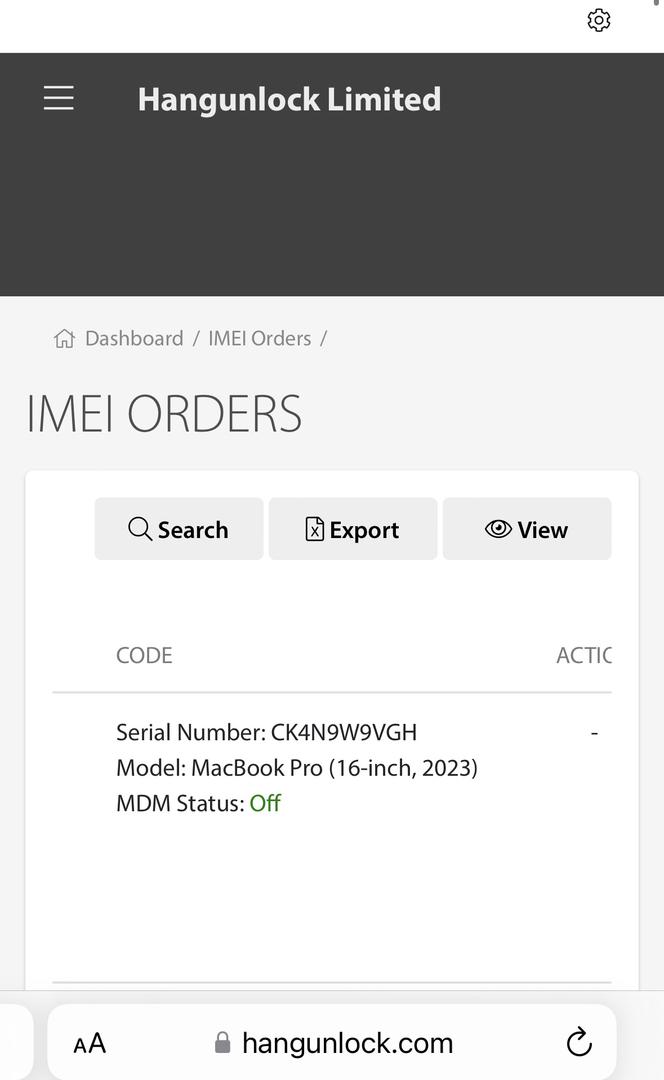Viewport: 664px width, 1080px height.
Task: Tap the hangunlock.com address field
Action: point(347,1043)
